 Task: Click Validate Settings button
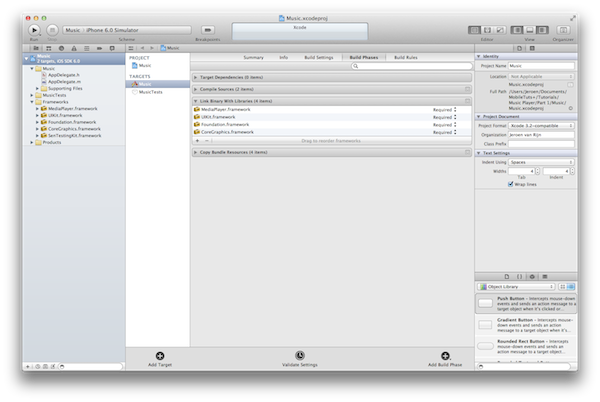click(300, 359)
